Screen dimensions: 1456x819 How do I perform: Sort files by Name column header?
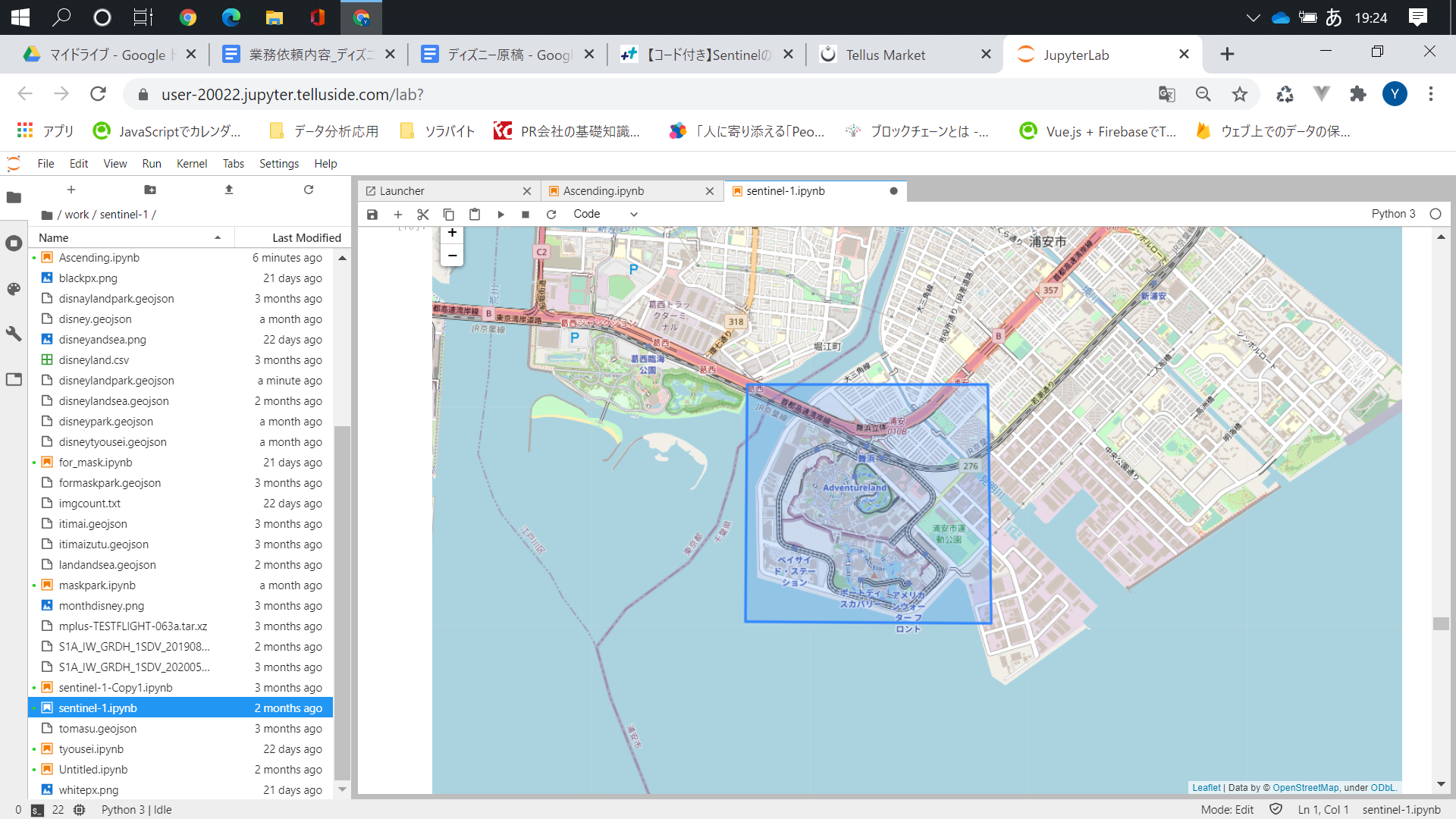[x=130, y=238]
